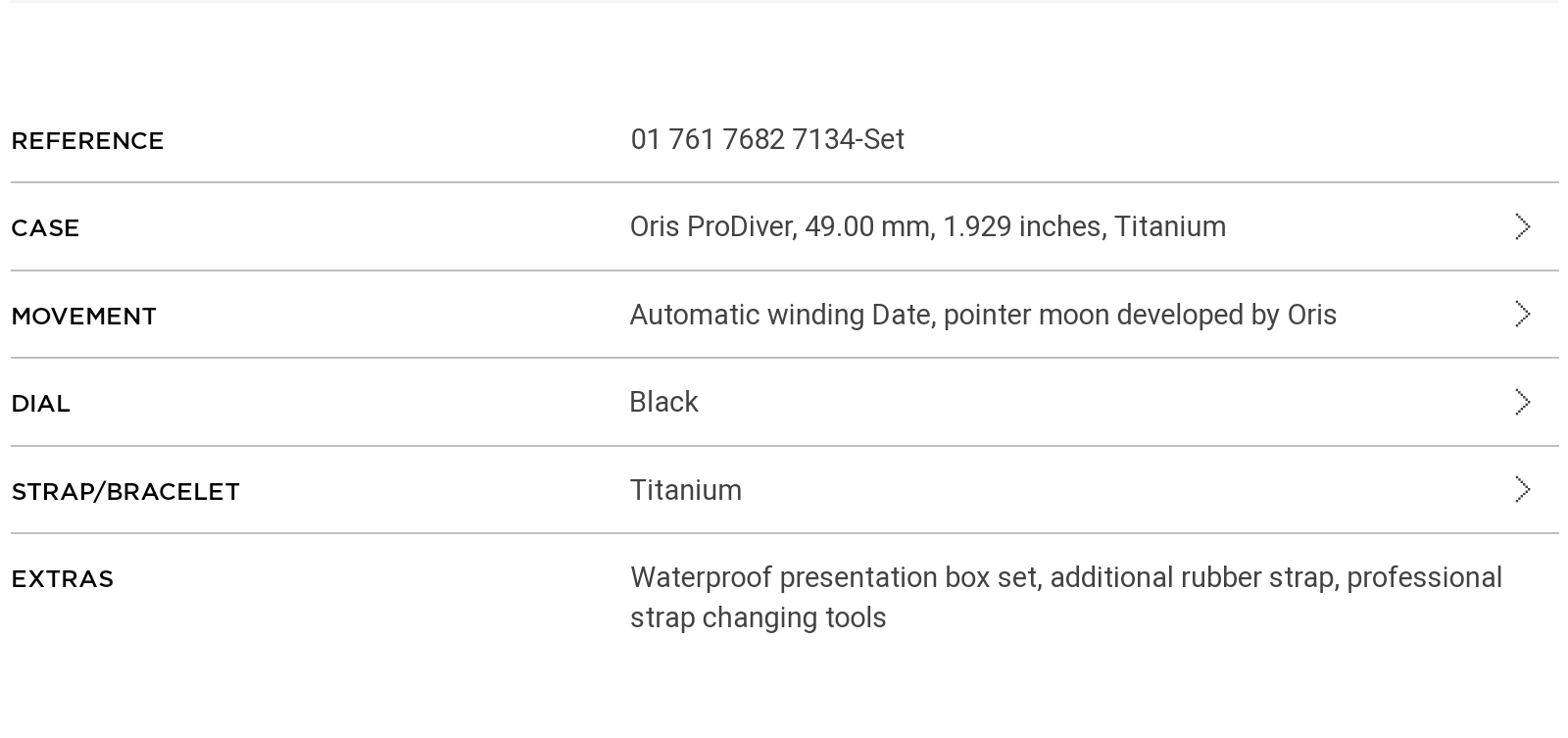Open the MOVEMENT label
Viewport: 1568px width, 738px height.
pos(83,317)
